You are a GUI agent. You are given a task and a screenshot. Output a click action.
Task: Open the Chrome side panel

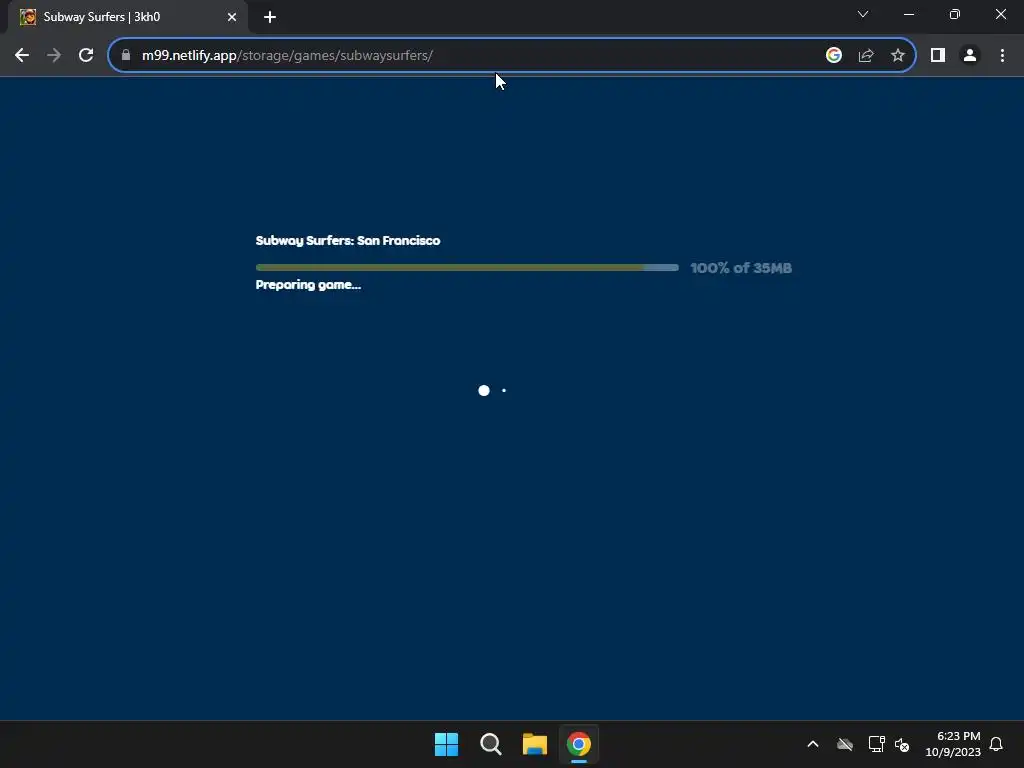(x=938, y=56)
